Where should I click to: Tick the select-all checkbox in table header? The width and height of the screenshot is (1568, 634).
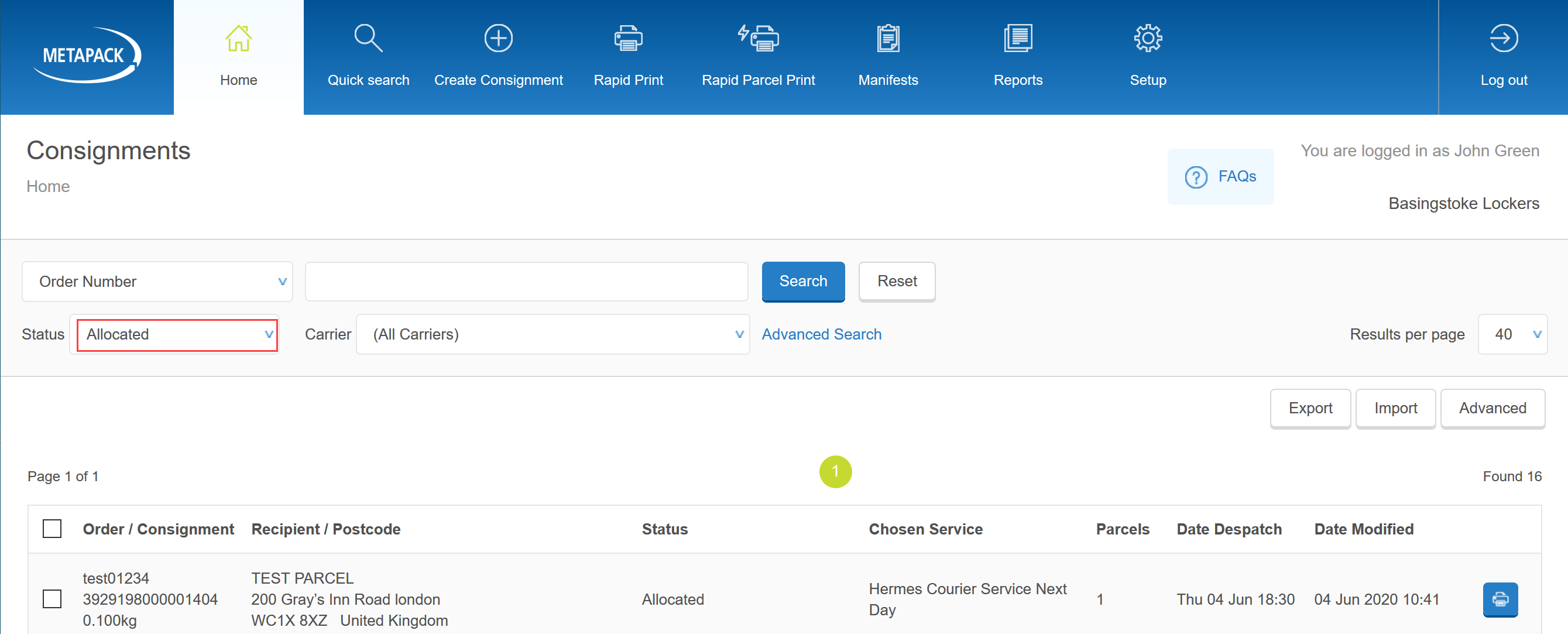[x=52, y=529]
